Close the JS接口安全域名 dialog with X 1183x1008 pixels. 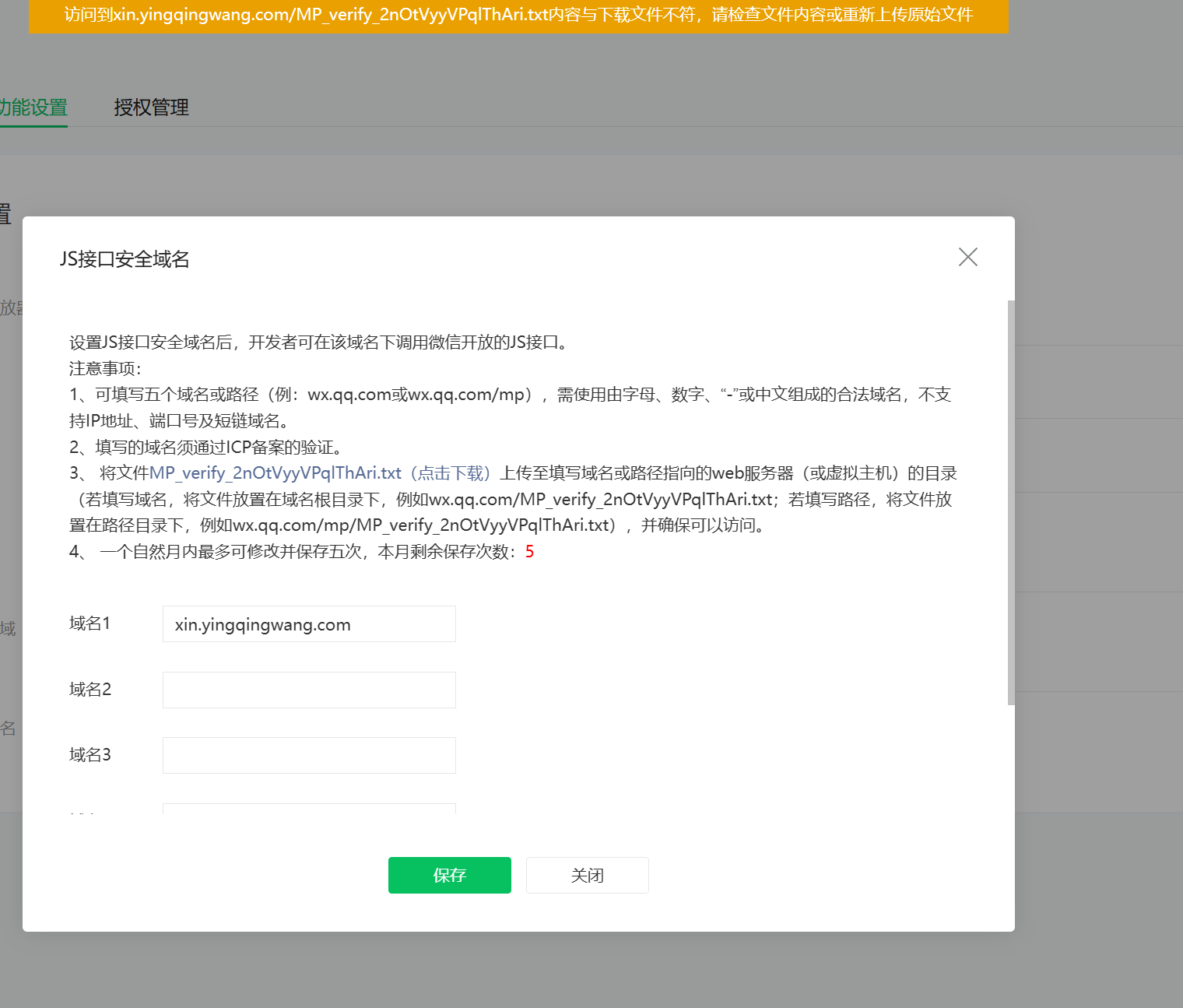coord(967,257)
